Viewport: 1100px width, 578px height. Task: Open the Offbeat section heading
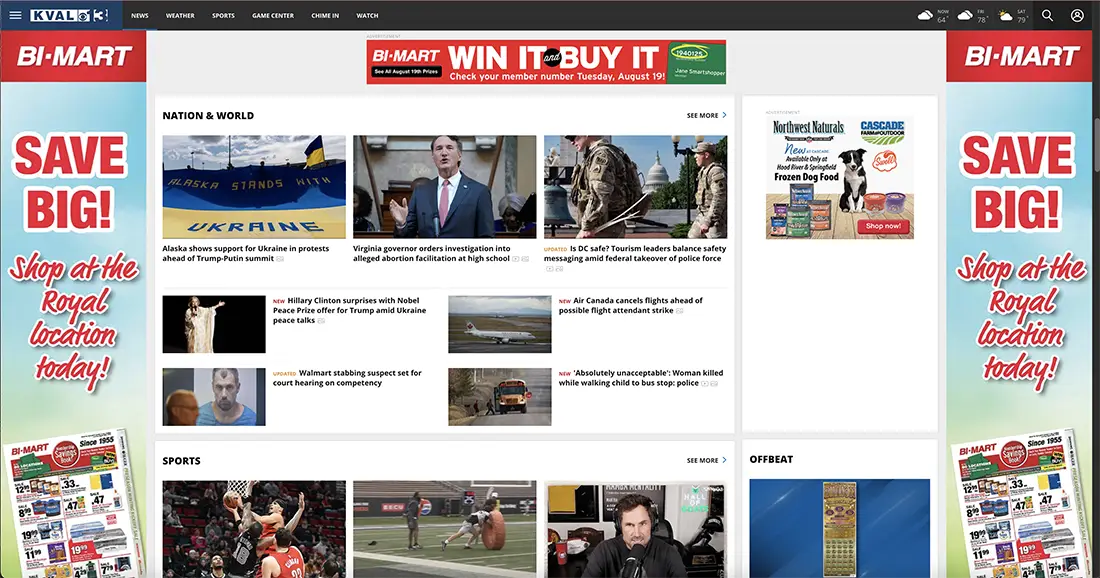pos(771,459)
